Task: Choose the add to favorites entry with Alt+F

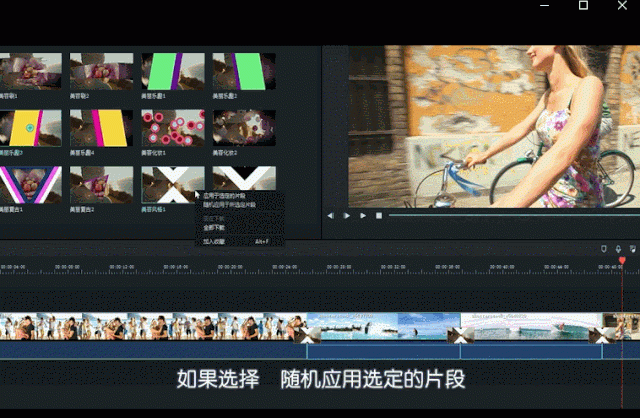Action: point(239,242)
